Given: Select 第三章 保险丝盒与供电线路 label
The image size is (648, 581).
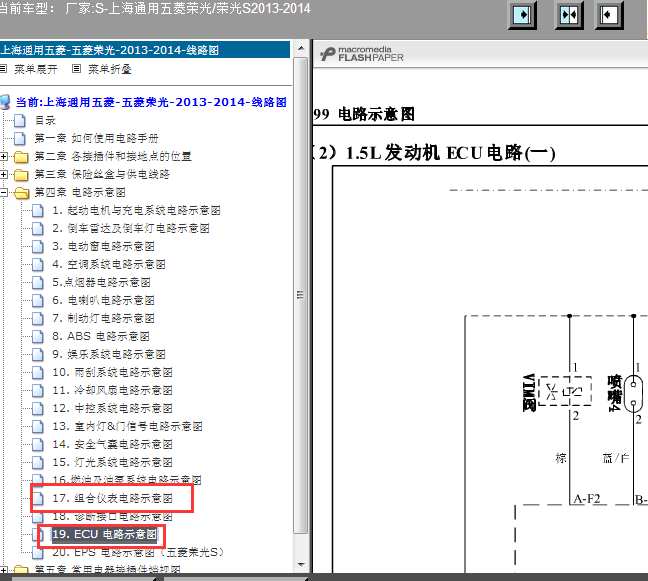Looking at the screenshot, I should pyautogui.click(x=102, y=174).
